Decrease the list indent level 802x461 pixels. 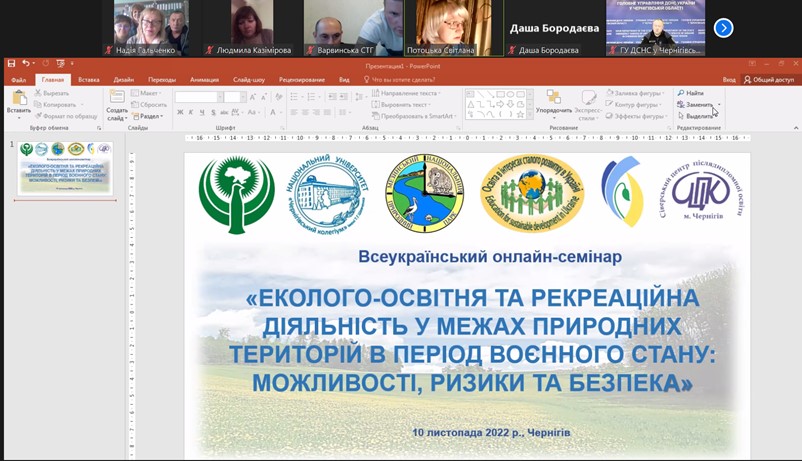[x=332, y=97]
